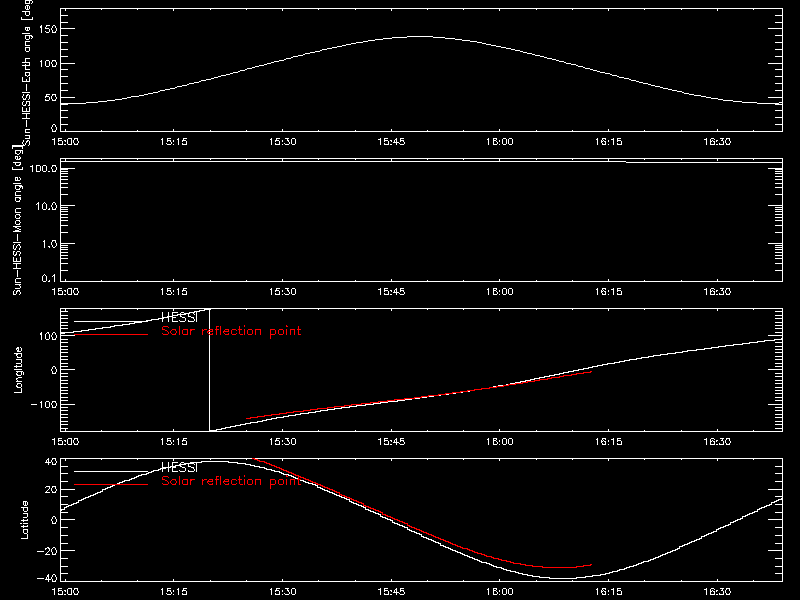Image resolution: width=800 pixels, height=600 pixels.
Task: Click '10.0' tick on Moon angle axis
Action: [46, 207]
